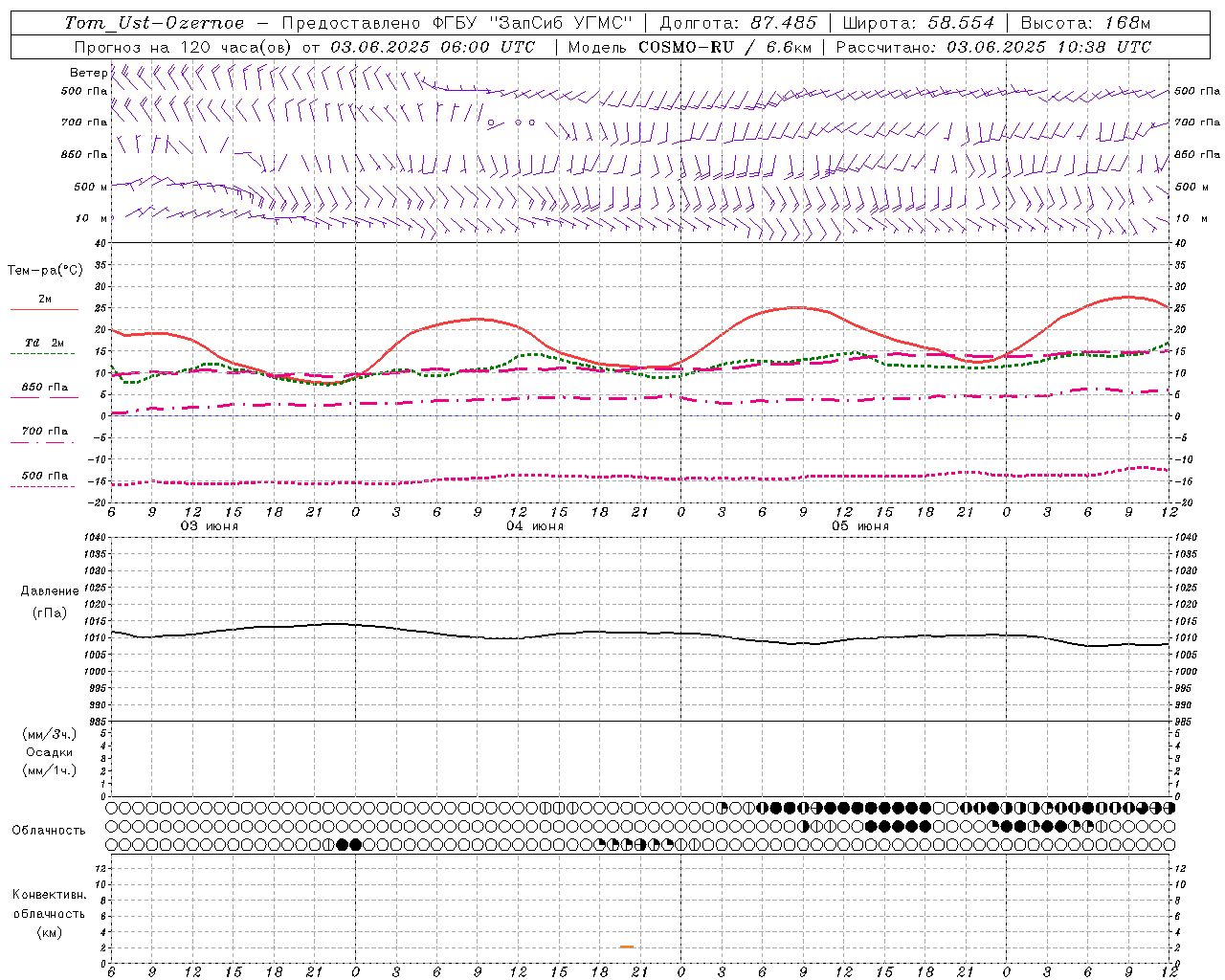Viewport: 1225px width, 980px height.
Task: Click the Облачность cloud cover label
Action: (49, 831)
